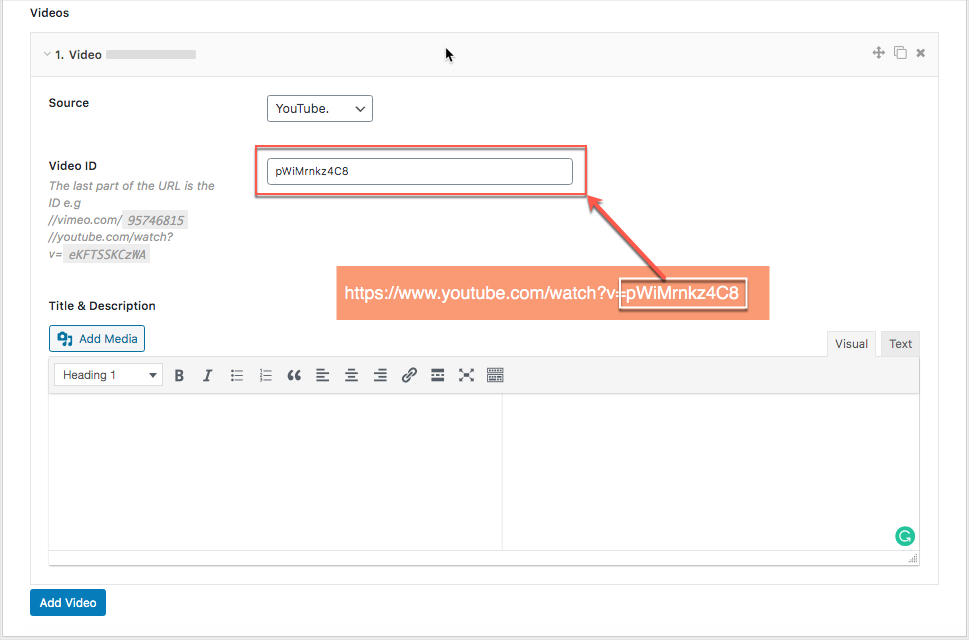The height and width of the screenshot is (640, 969).
Task: Toggle bold formatting
Action: [x=179, y=375]
